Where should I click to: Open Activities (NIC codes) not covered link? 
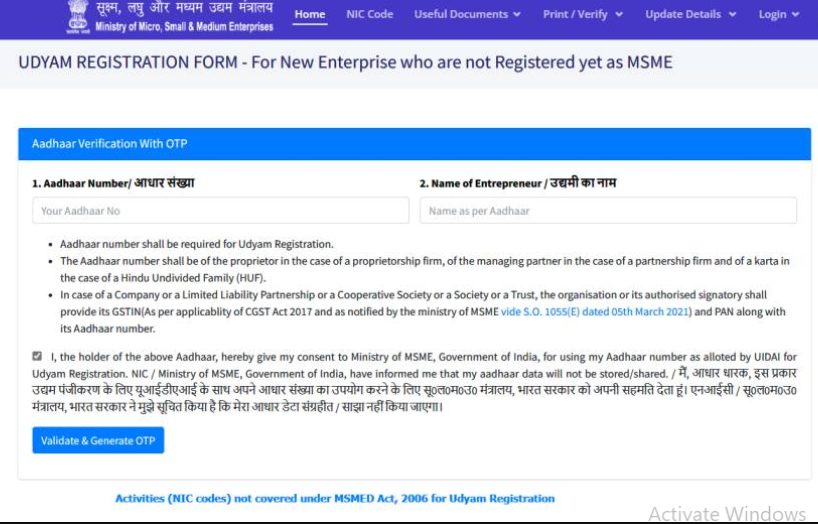[x=334, y=498]
